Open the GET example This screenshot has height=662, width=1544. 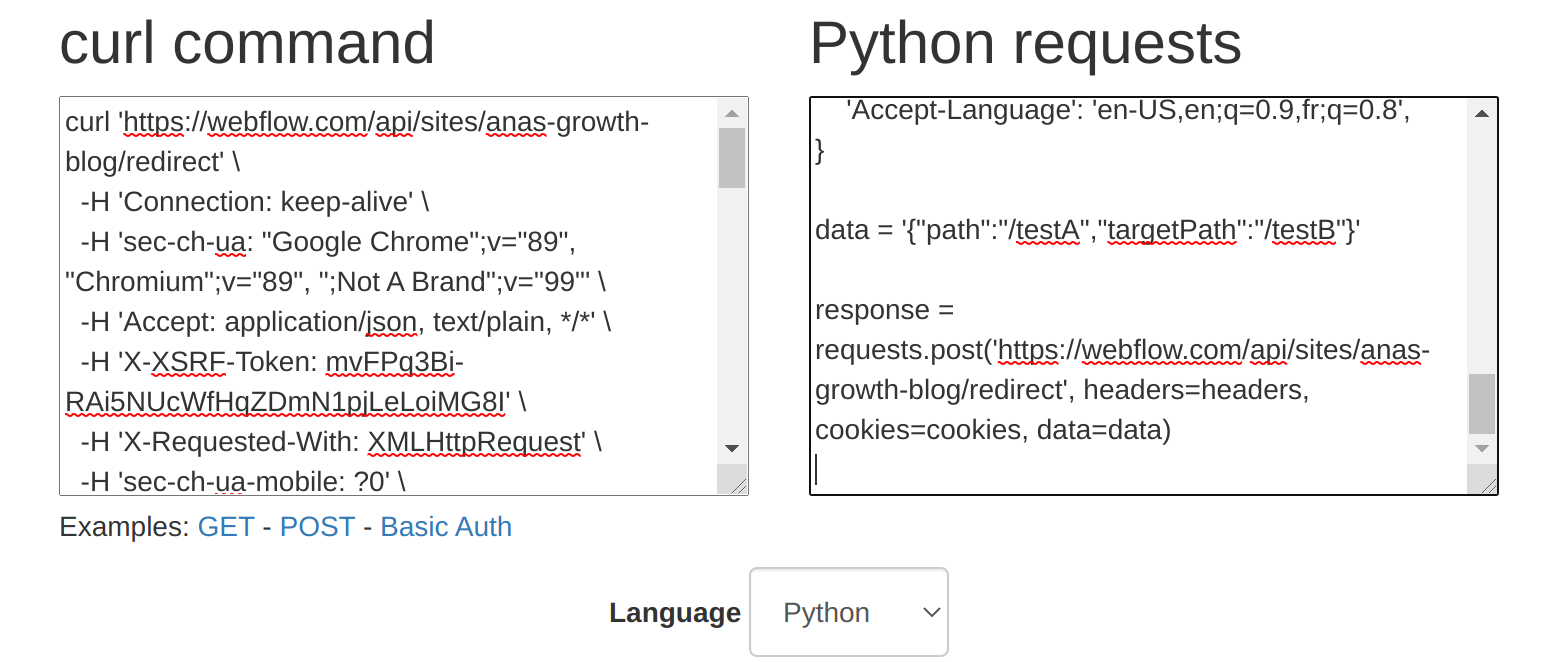tap(226, 526)
